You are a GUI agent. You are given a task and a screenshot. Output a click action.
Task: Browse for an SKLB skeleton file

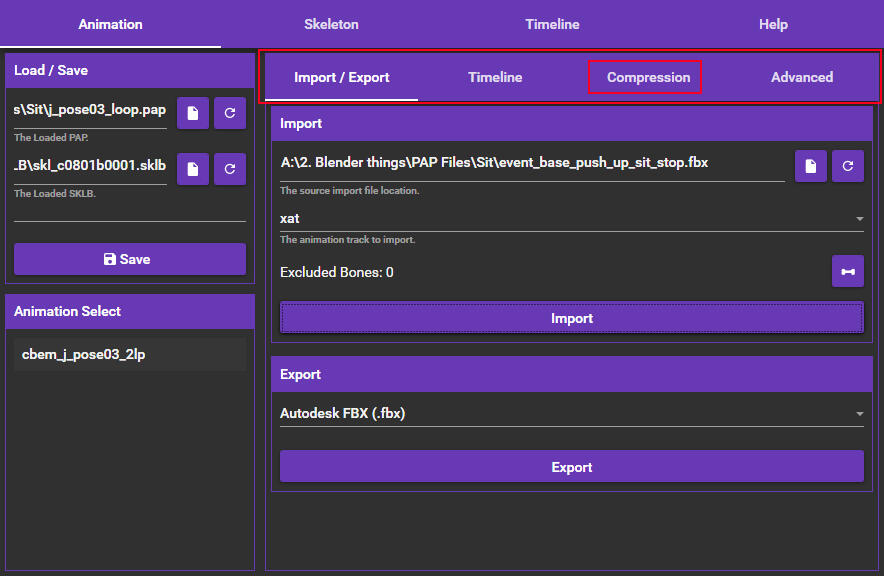[192, 169]
